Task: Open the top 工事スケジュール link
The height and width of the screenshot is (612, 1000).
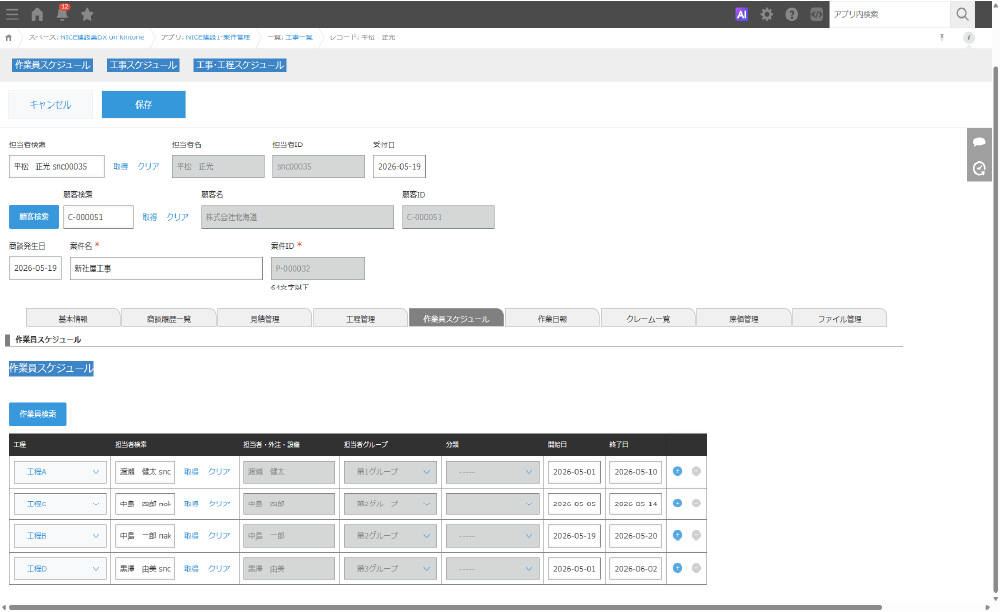Action: coord(143,65)
